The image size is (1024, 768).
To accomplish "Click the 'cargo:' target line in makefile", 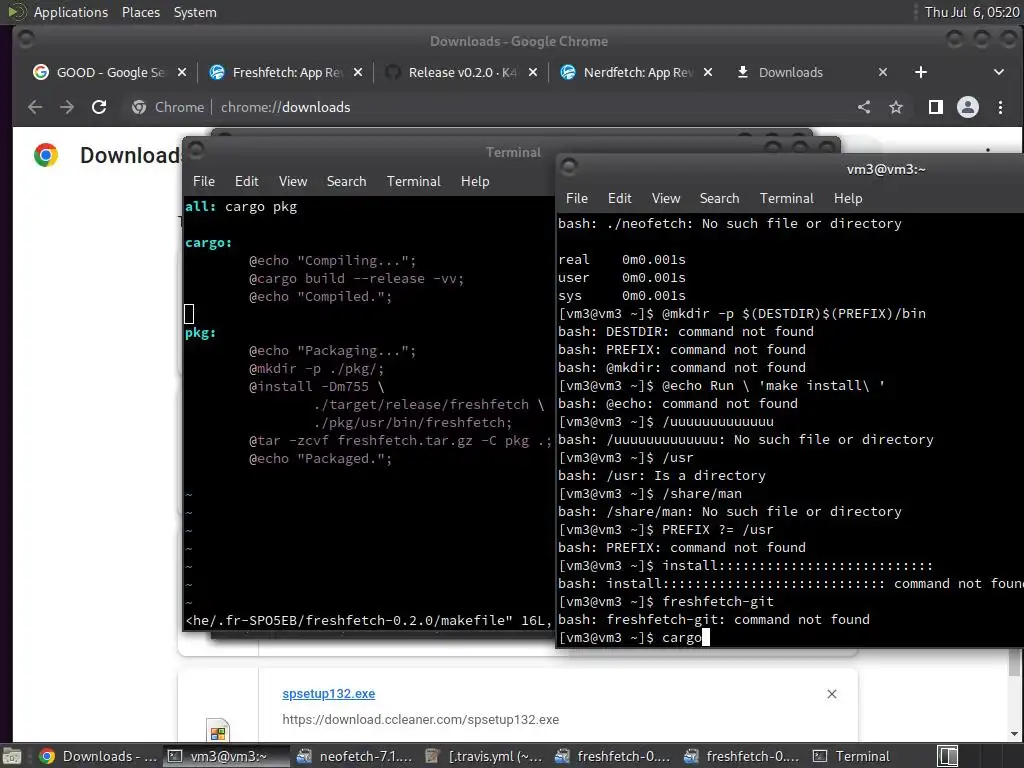I will pos(208,243).
